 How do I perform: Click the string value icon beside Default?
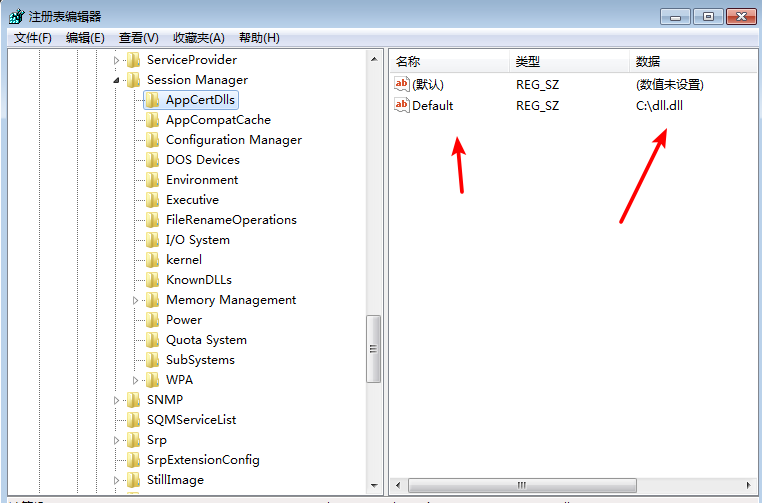(402, 105)
